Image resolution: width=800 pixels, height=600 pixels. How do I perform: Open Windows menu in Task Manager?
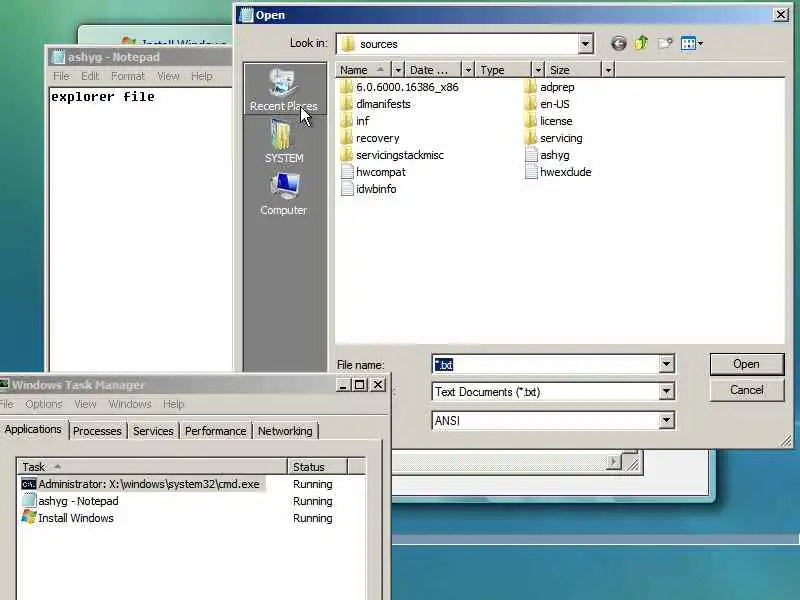coord(130,404)
